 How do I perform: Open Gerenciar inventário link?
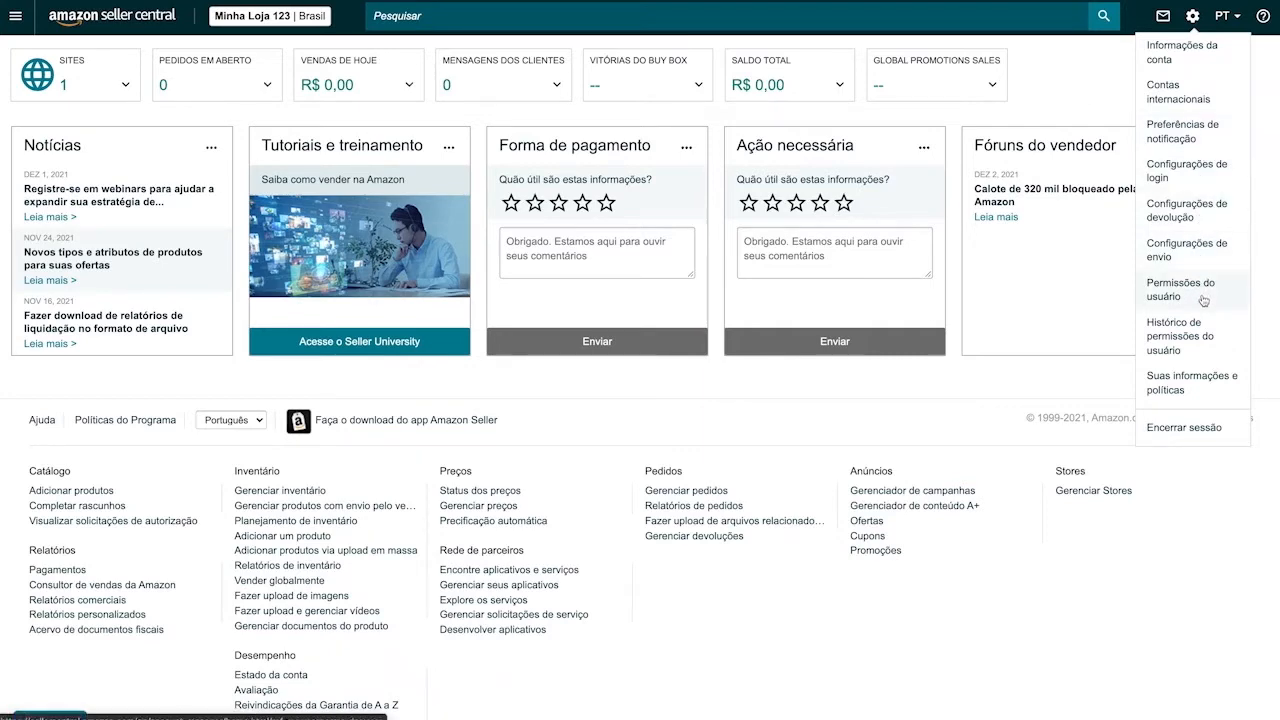(x=280, y=491)
